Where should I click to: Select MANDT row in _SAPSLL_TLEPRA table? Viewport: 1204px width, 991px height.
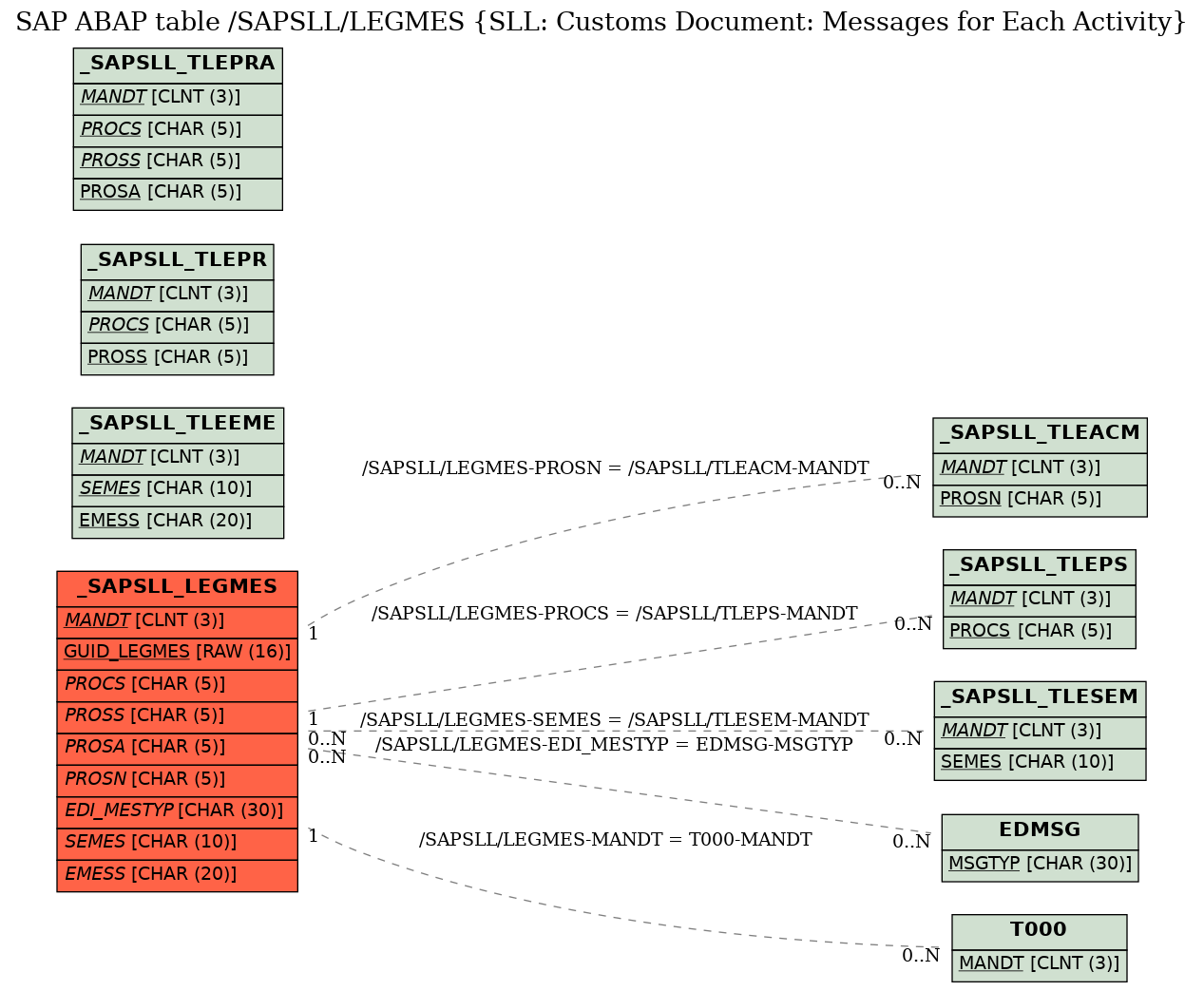(x=178, y=100)
